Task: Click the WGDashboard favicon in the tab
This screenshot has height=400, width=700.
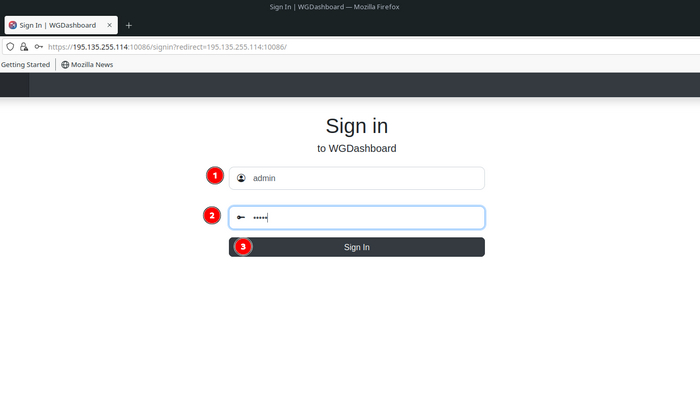Action: point(13,25)
